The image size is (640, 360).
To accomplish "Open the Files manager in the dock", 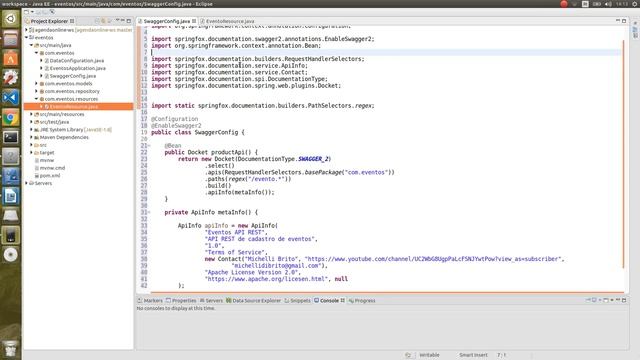I will click(11, 39).
